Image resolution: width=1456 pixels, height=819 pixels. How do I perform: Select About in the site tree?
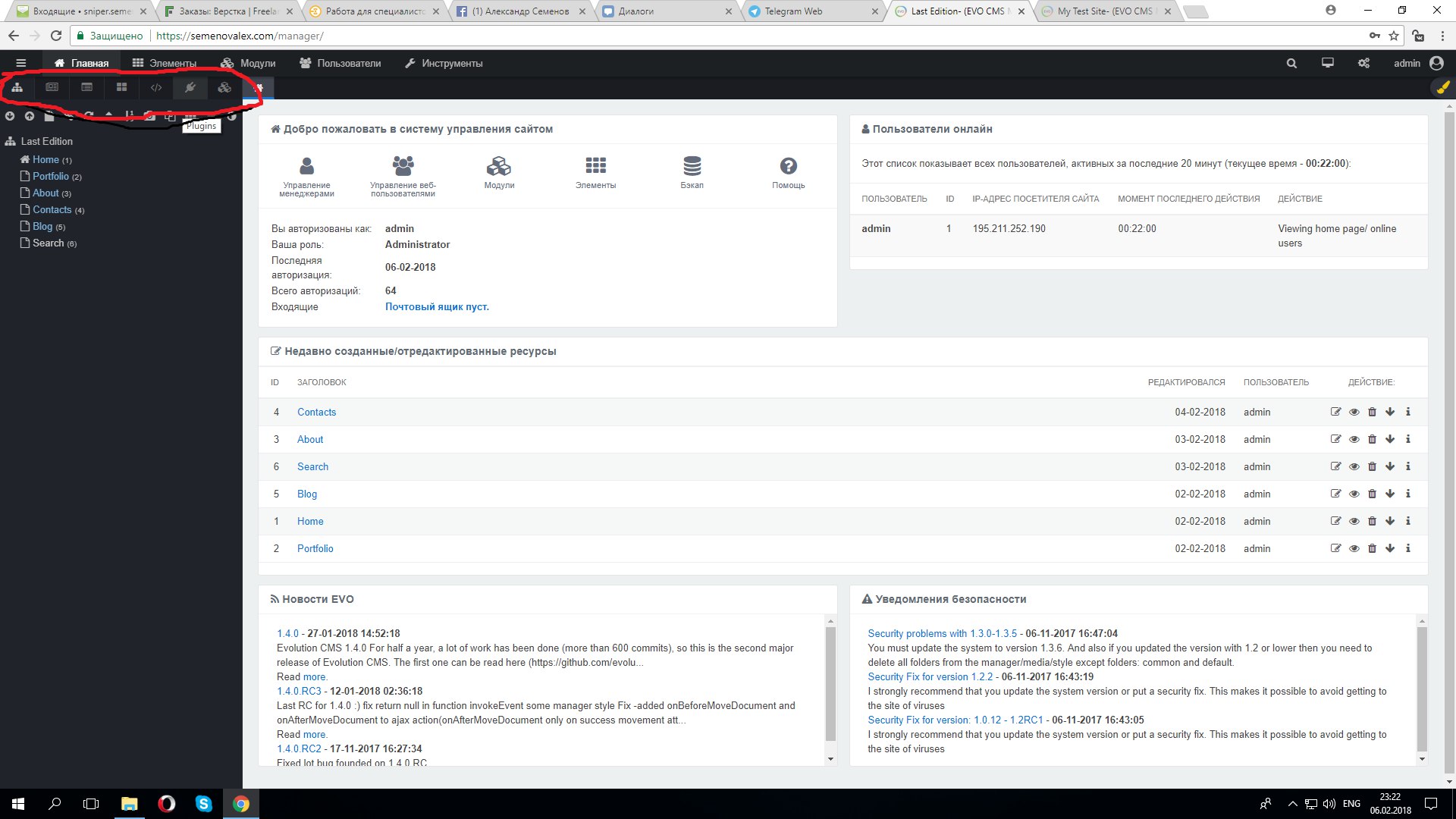(x=45, y=193)
